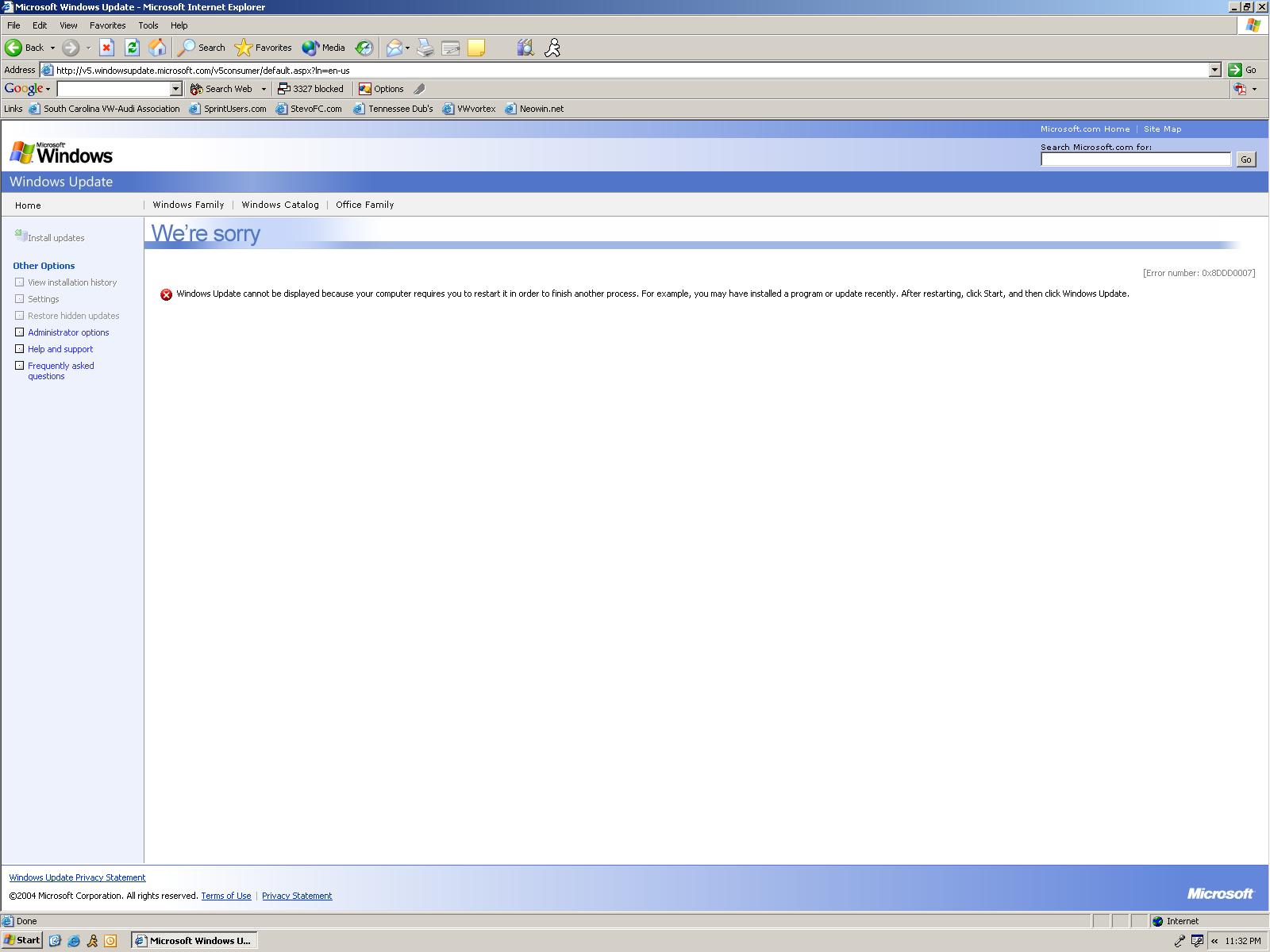Open the Back button history dropdown
This screenshot has width=1270, height=952.
(52, 48)
